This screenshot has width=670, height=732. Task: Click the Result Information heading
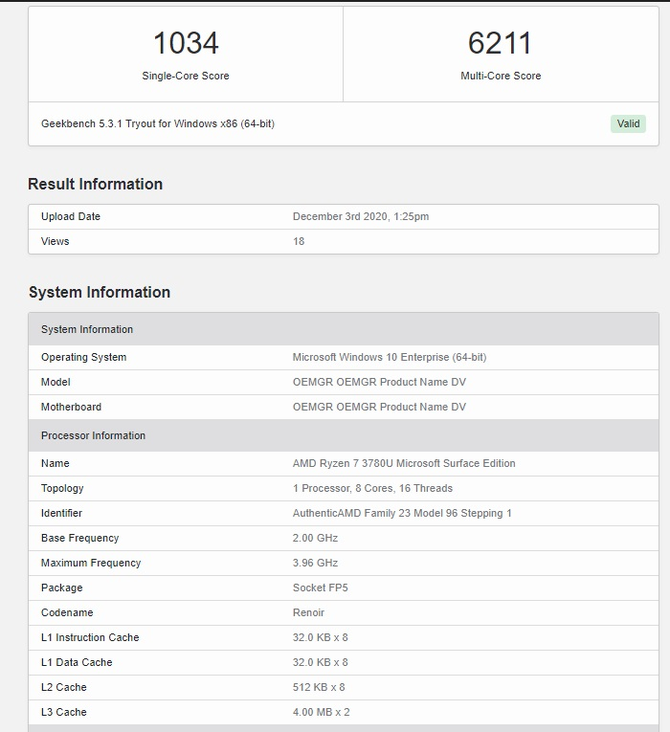(95, 184)
